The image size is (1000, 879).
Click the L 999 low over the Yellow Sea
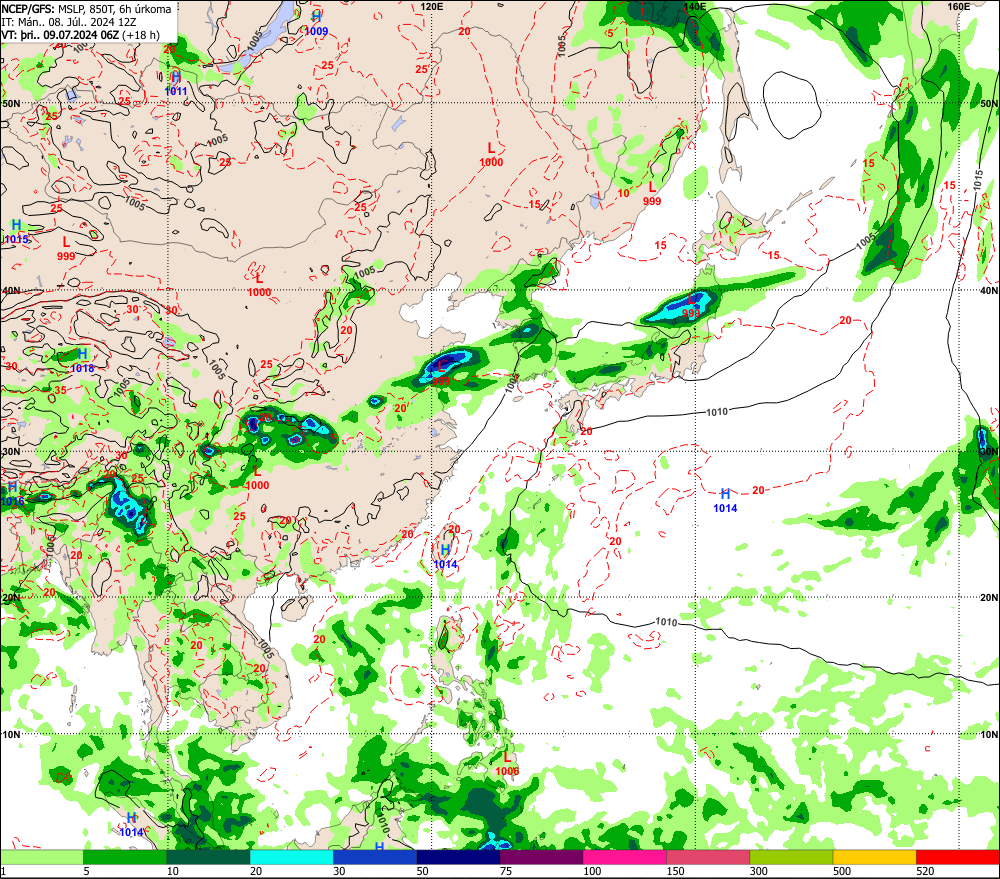pos(441,374)
